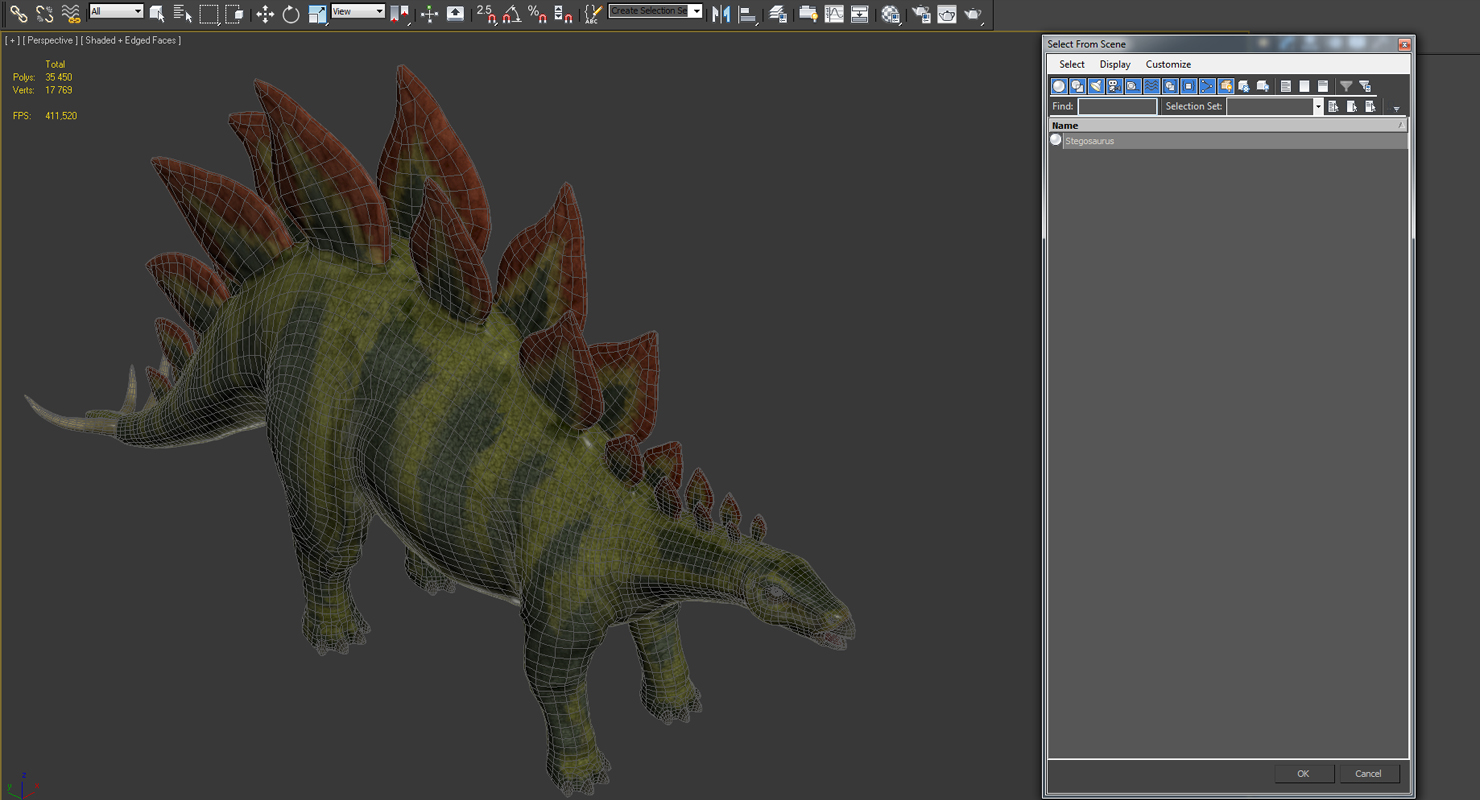The width and height of the screenshot is (1480, 800).
Task: Click the Align tool icon
Action: [748, 14]
